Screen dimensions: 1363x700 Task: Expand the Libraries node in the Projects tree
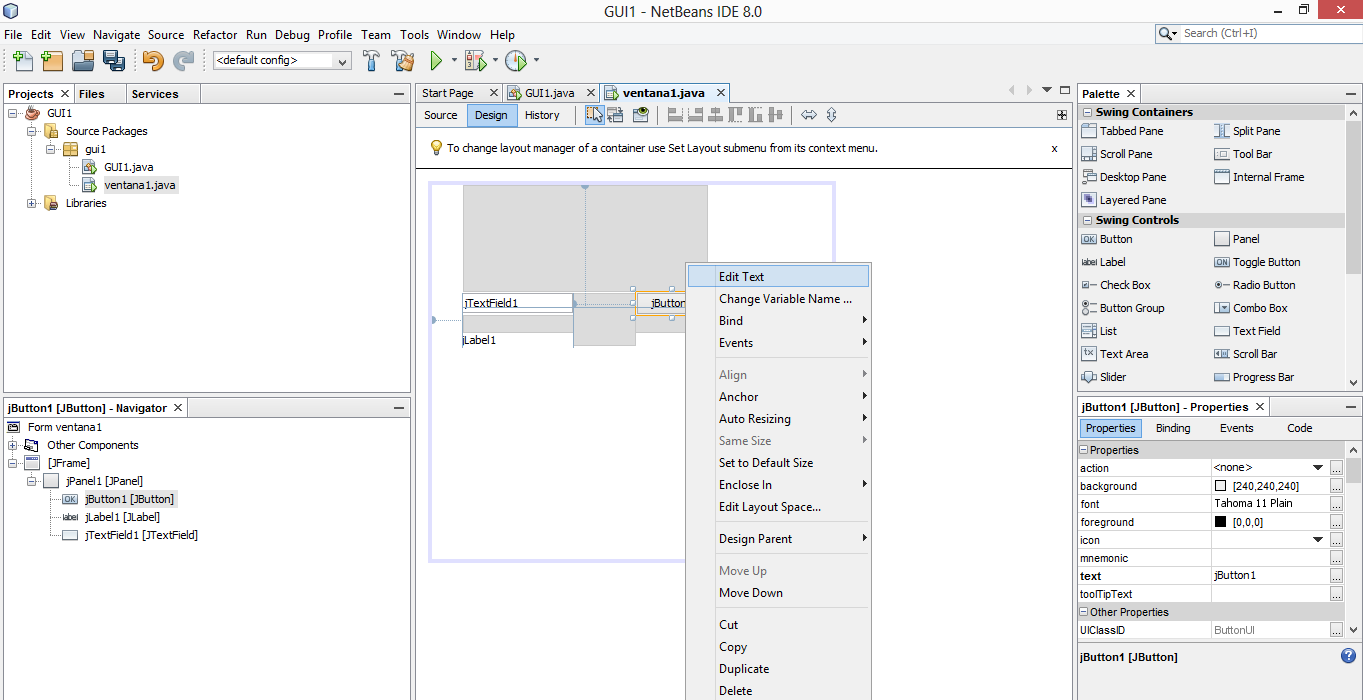(x=31, y=203)
